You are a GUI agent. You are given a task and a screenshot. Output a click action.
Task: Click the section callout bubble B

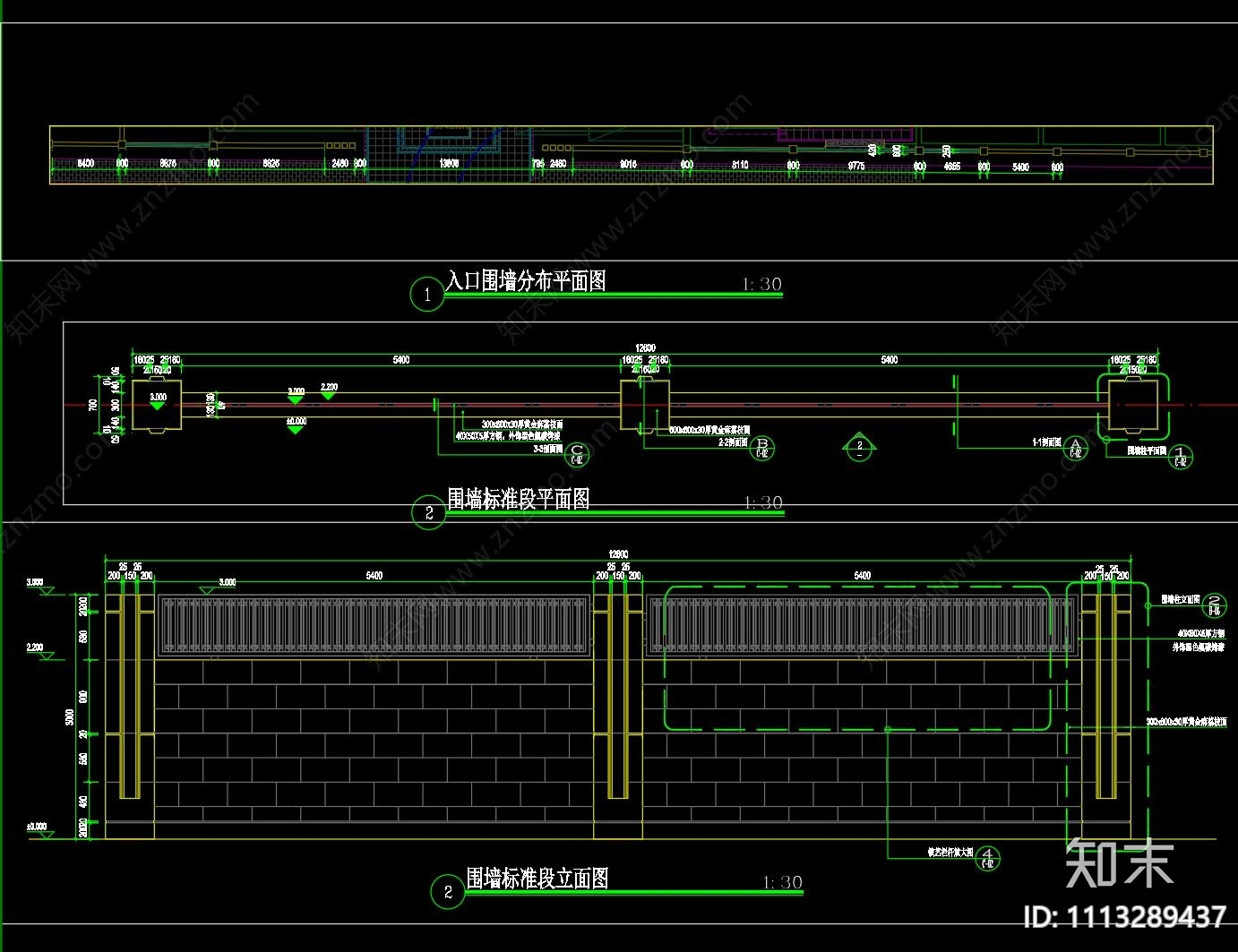pos(762,447)
